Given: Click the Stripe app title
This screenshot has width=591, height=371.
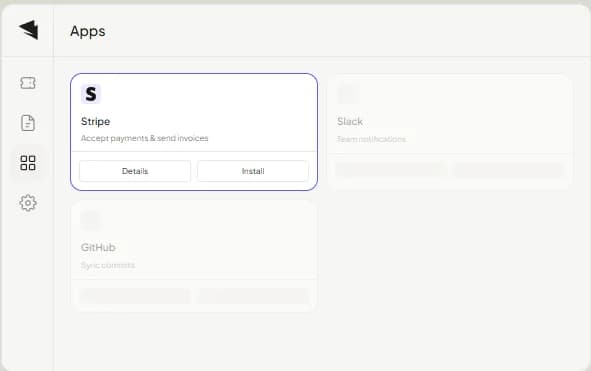Looking at the screenshot, I should pos(95,121).
